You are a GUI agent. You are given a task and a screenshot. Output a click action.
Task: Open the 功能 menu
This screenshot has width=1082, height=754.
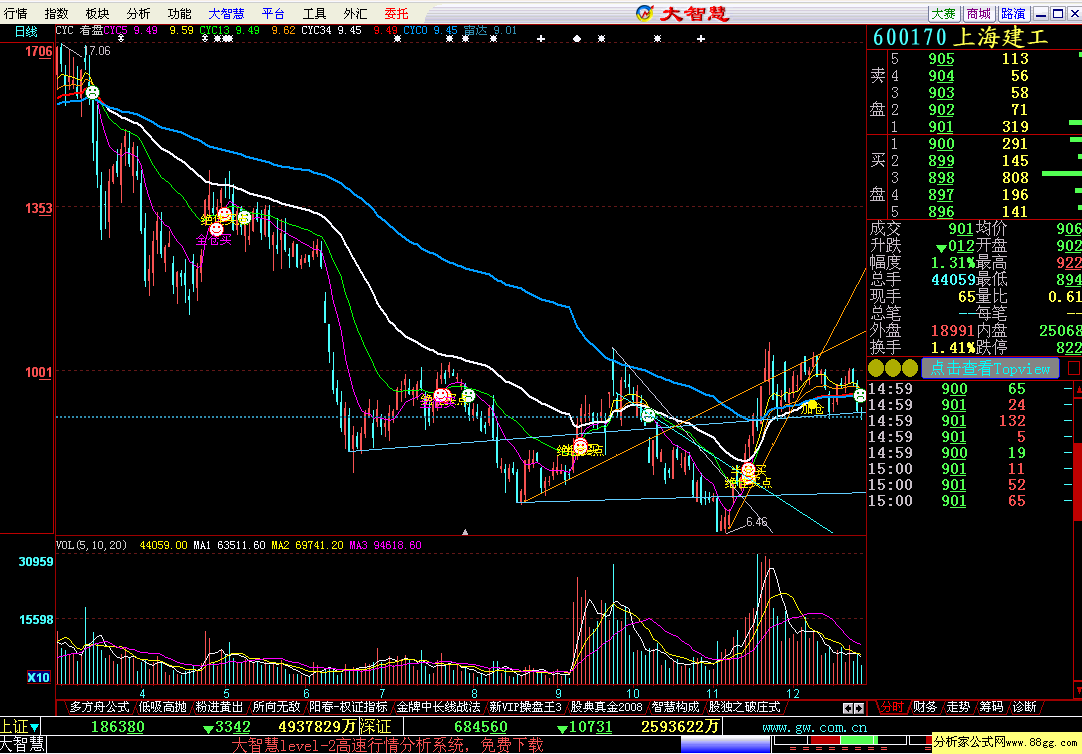point(179,13)
